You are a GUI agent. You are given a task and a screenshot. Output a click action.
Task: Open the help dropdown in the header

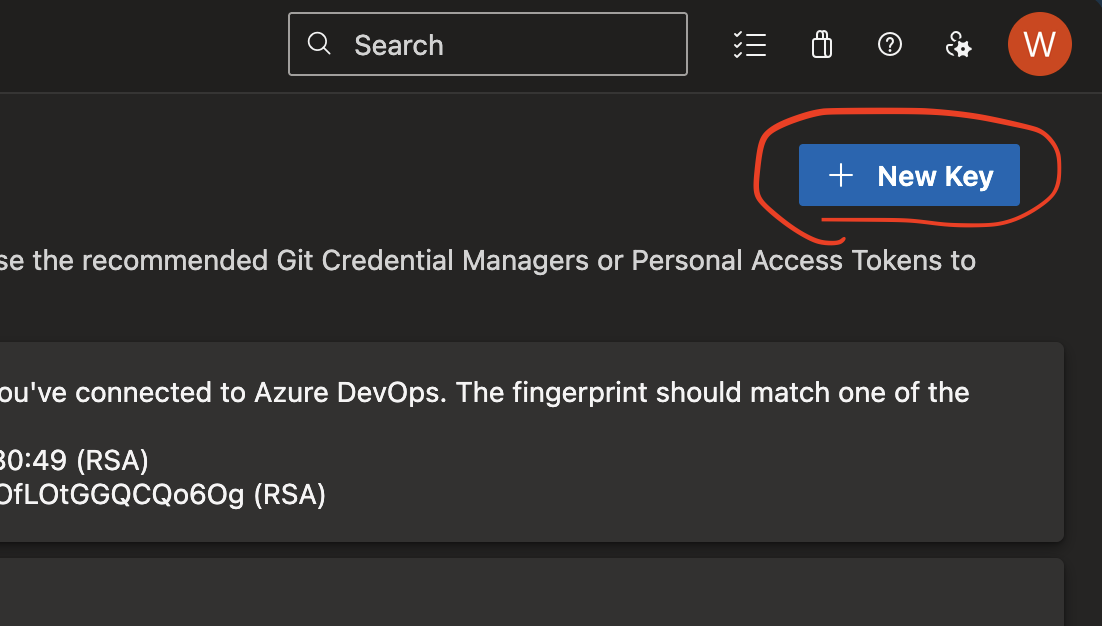click(889, 44)
